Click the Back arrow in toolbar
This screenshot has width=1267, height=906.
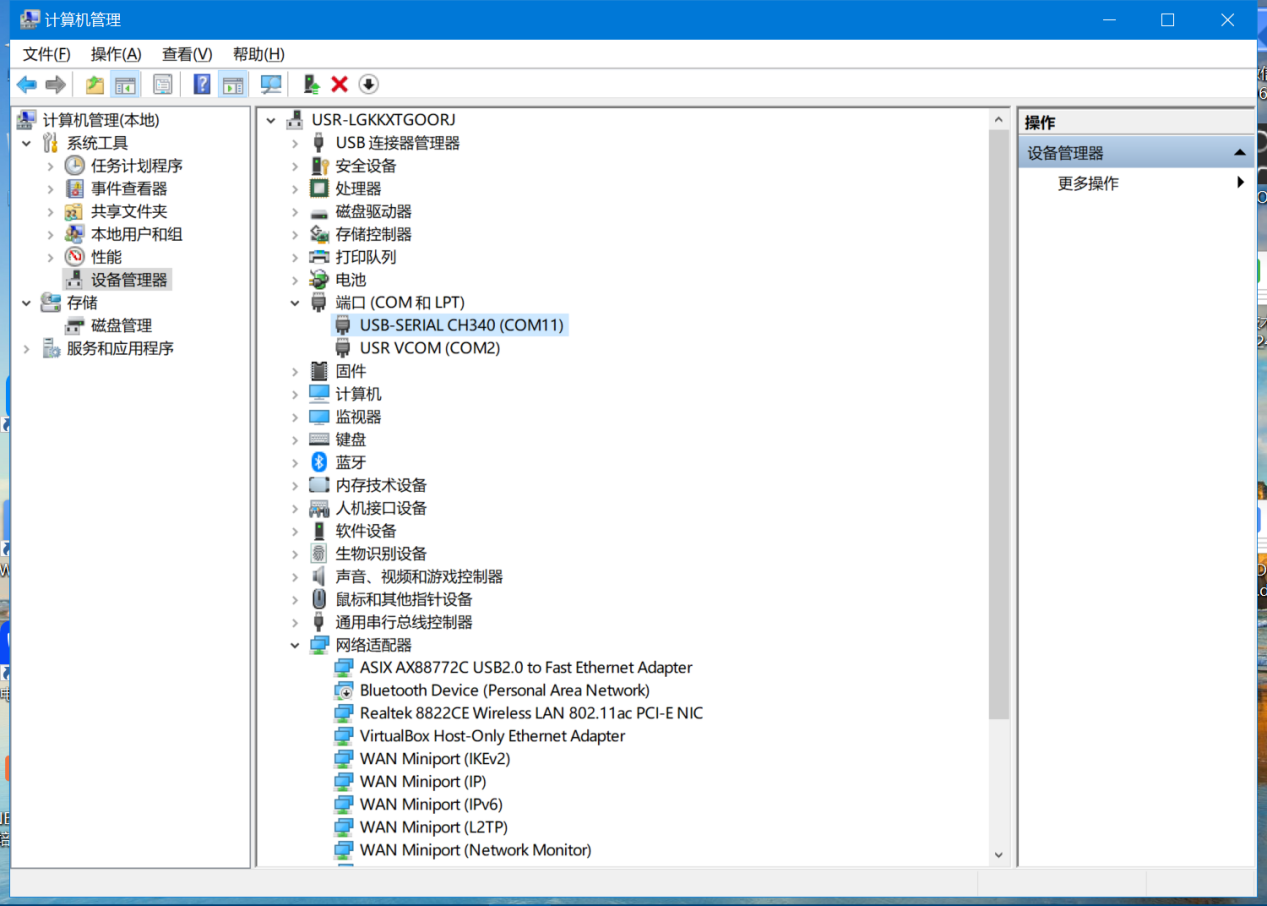27,85
